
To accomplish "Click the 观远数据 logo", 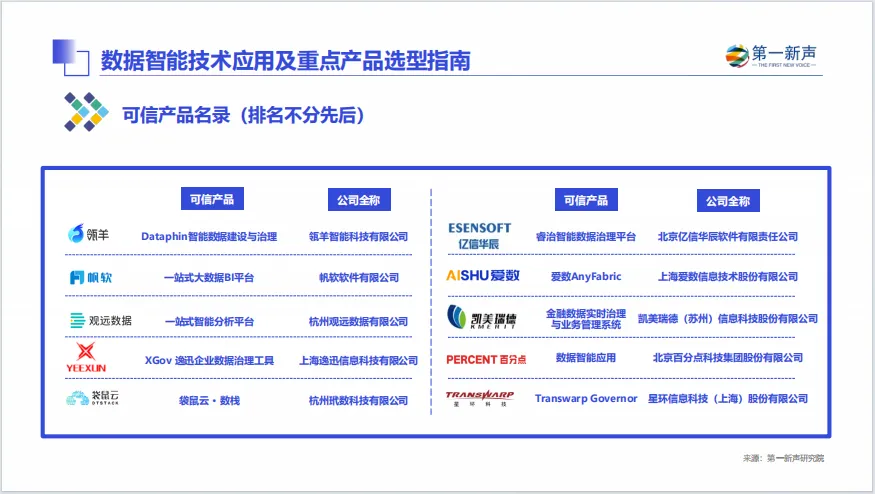I will (100, 320).
